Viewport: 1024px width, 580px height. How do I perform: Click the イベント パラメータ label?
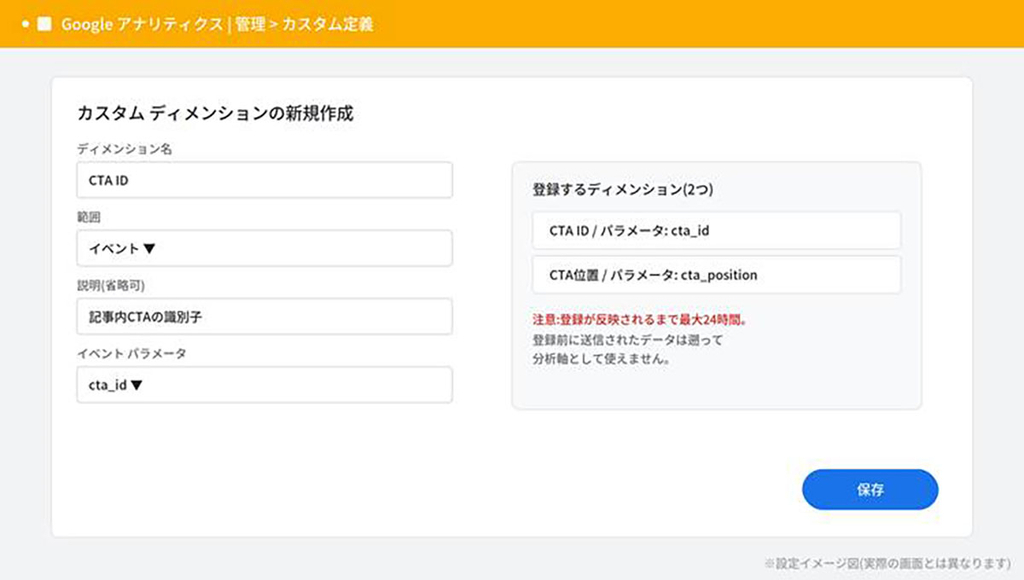pos(132,353)
